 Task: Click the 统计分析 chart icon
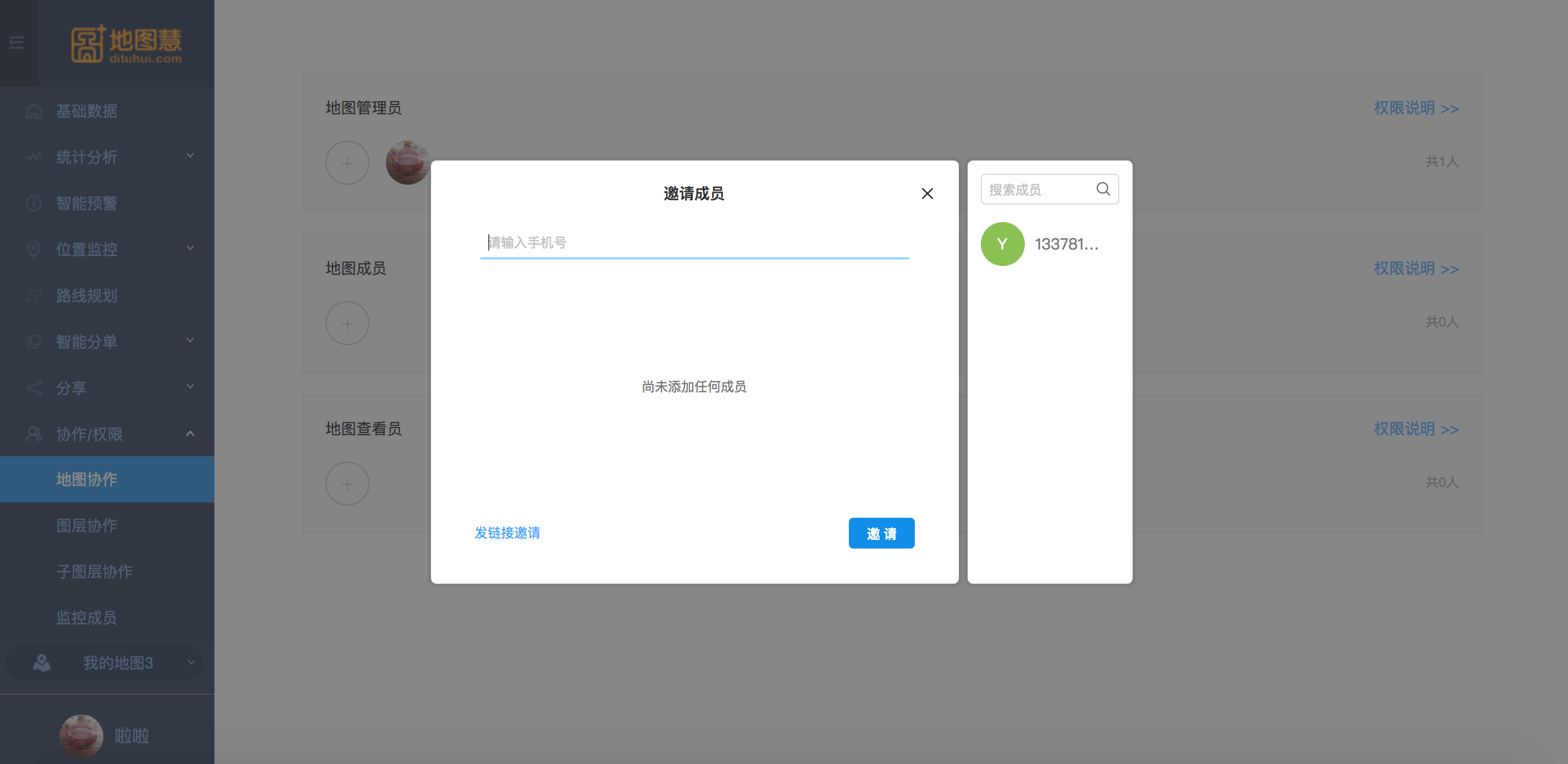34,157
